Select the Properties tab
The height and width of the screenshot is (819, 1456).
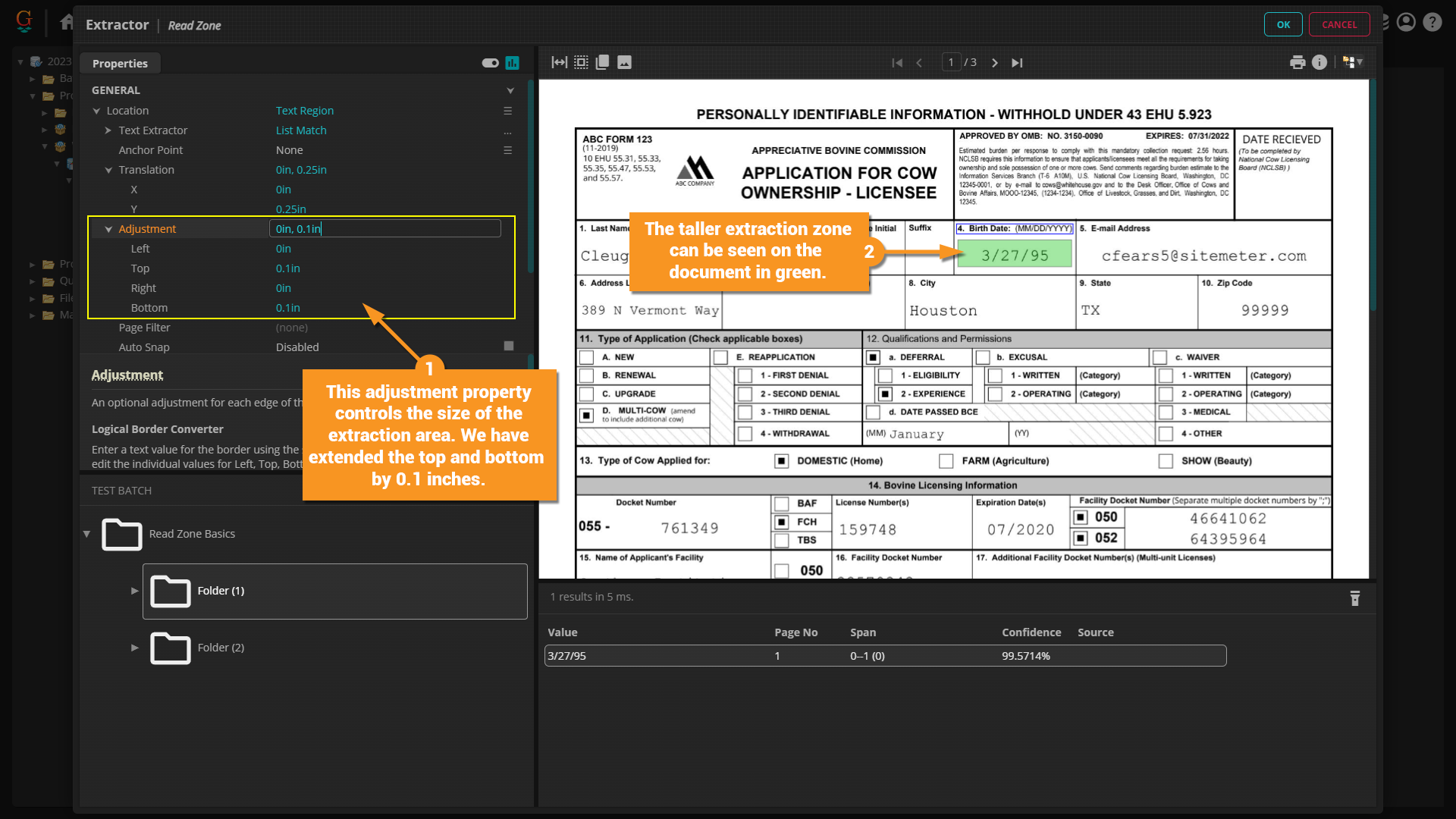click(x=120, y=63)
